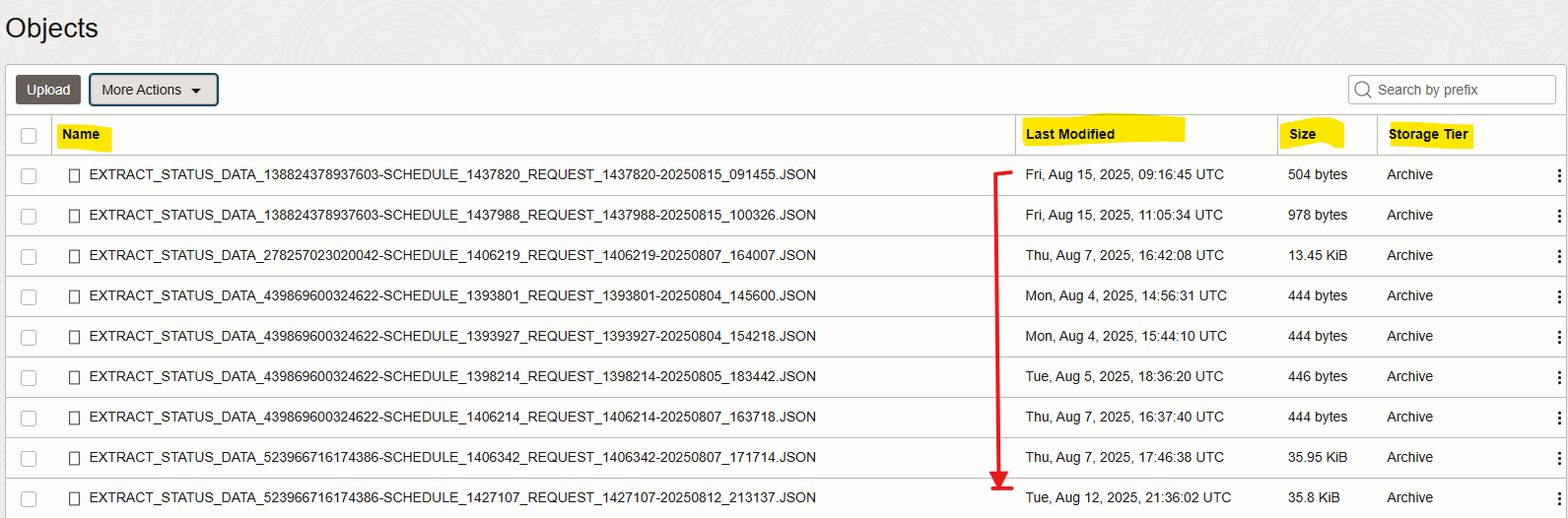The width and height of the screenshot is (1568, 518).
Task: Open actions menu for SCHEDULE_1406214 row
Action: coord(1559,418)
